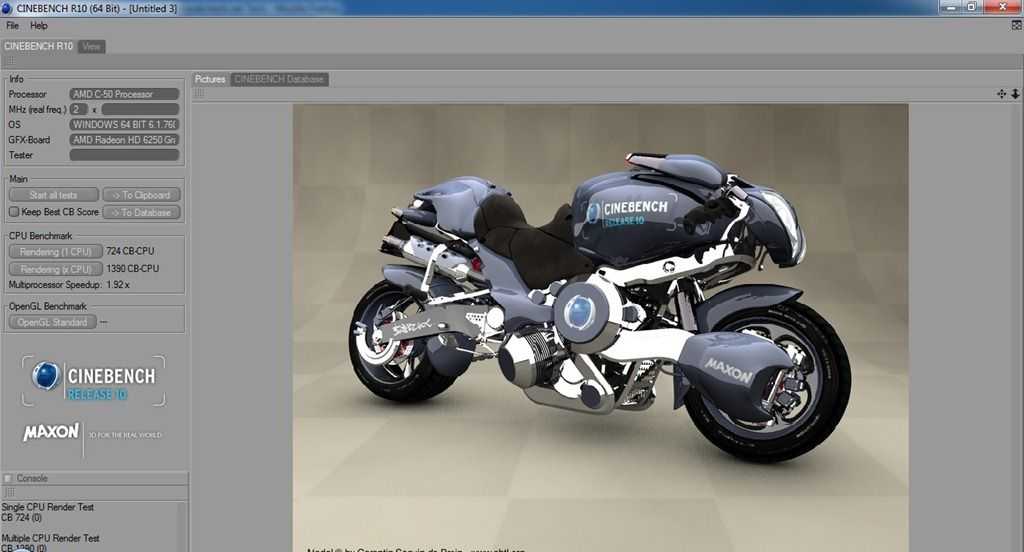Click the CB 724 (0) console line
1024x552 pixels.
22,517
